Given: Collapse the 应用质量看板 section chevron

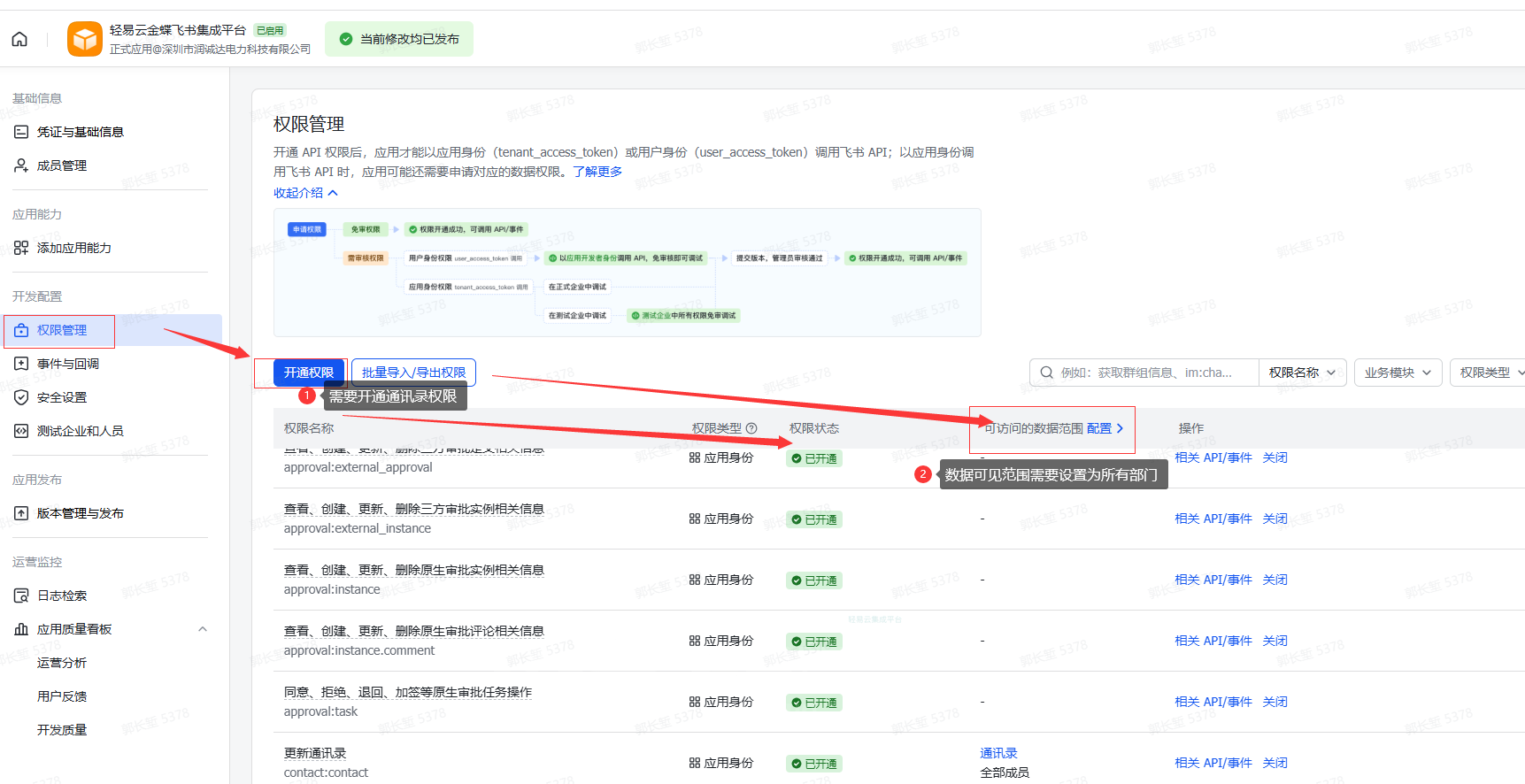Looking at the screenshot, I should (x=203, y=629).
